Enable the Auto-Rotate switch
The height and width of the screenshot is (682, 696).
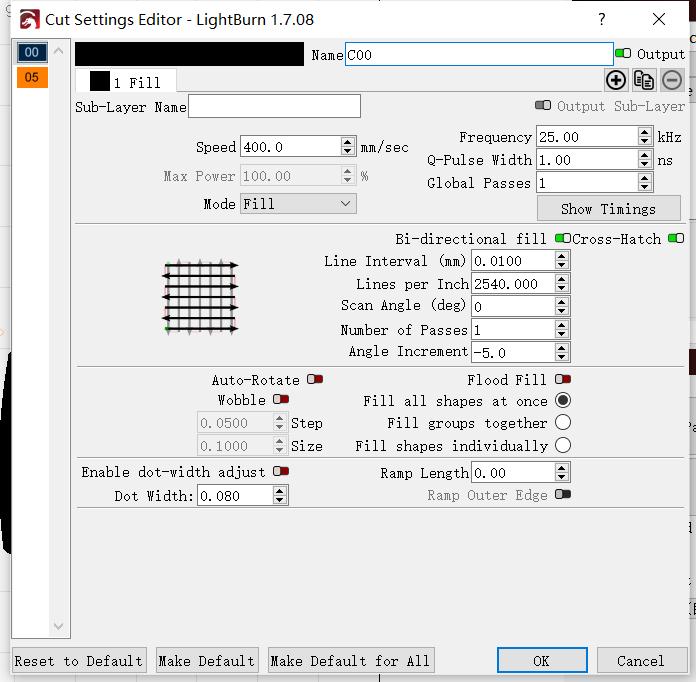(315, 379)
